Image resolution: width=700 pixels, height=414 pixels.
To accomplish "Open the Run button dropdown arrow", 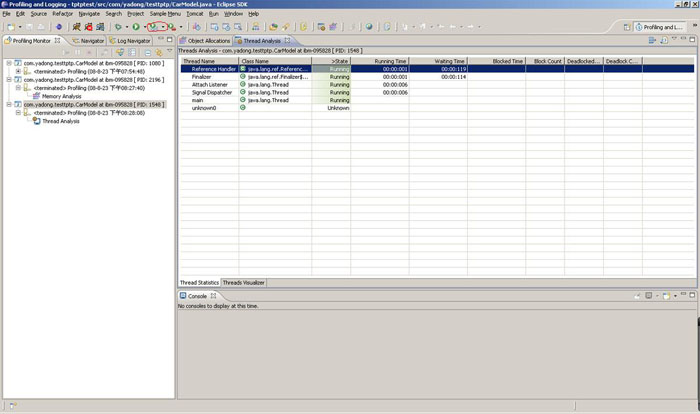I will 144,27.
